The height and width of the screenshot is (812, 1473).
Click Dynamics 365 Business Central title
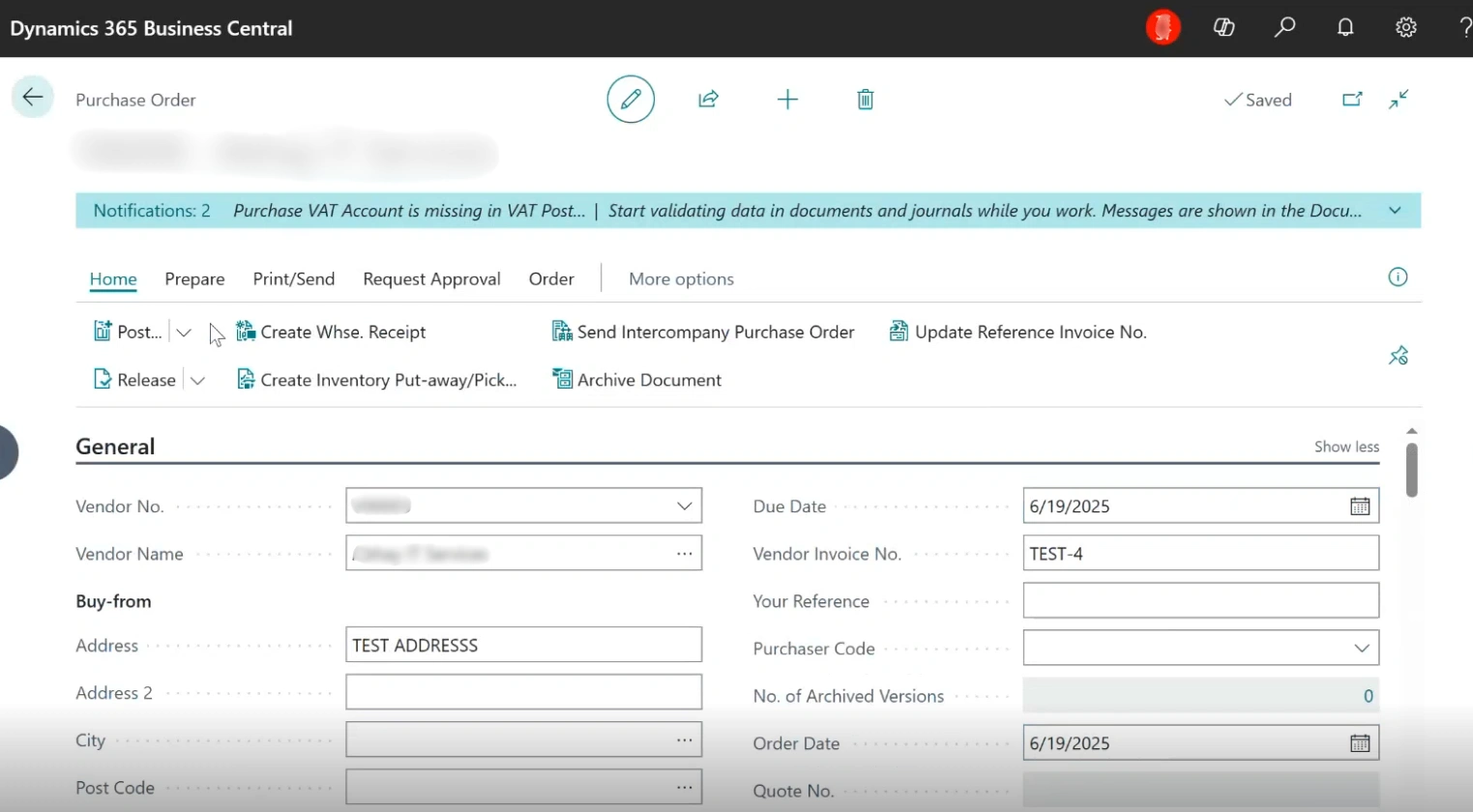pos(151,28)
